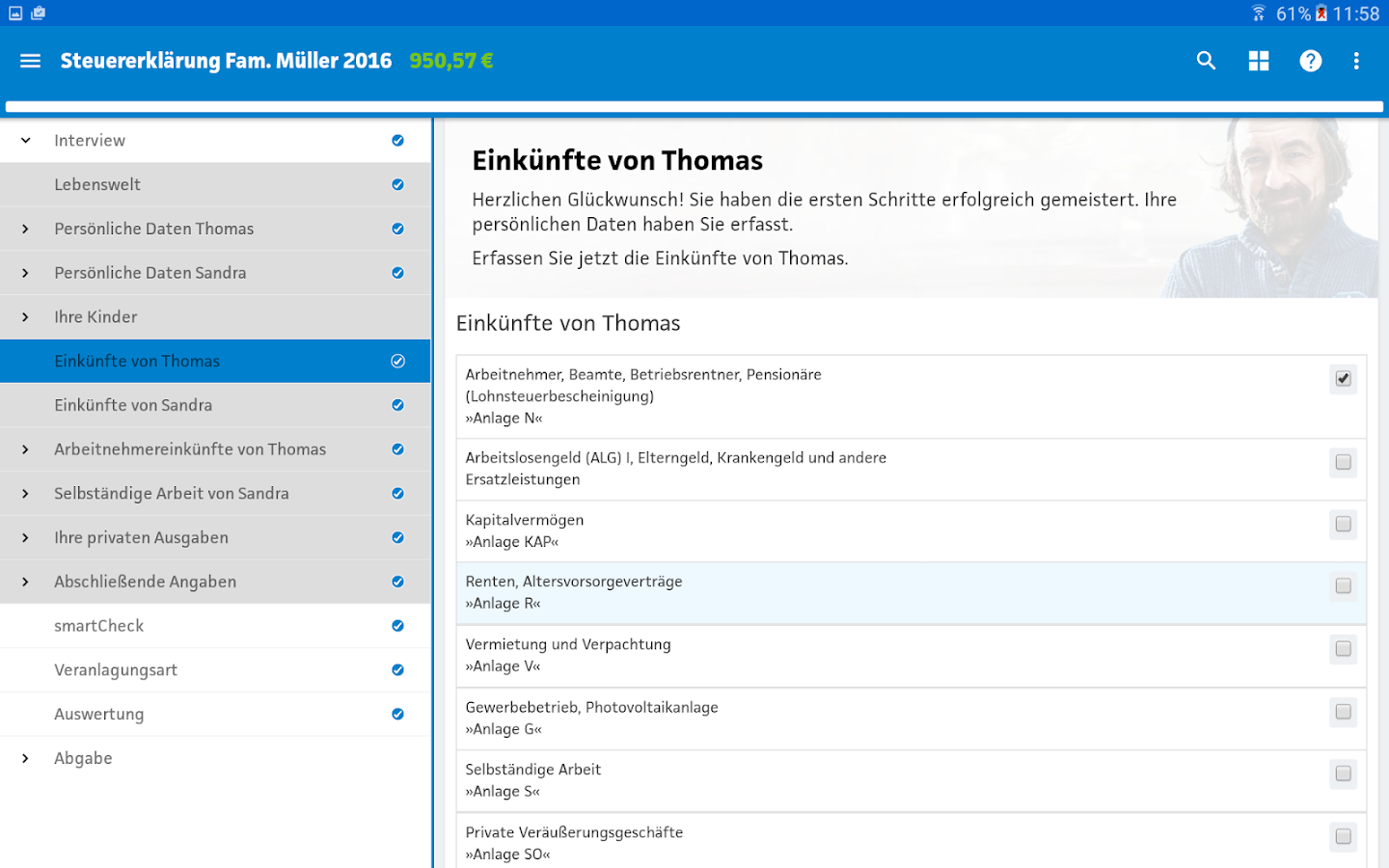This screenshot has height=868, width=1389.
Task: Expand Persönliche Daten Sandra chevron
Action: click(x=26, y=273)
